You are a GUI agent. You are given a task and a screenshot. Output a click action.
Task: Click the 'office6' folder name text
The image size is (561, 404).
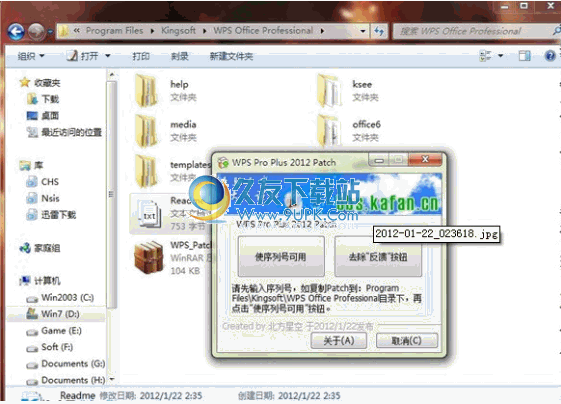coord(366,125)
